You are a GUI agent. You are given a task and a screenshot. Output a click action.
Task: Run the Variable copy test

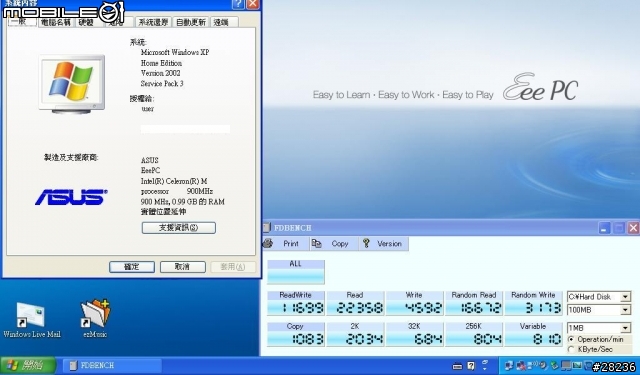tap(533, 334)
